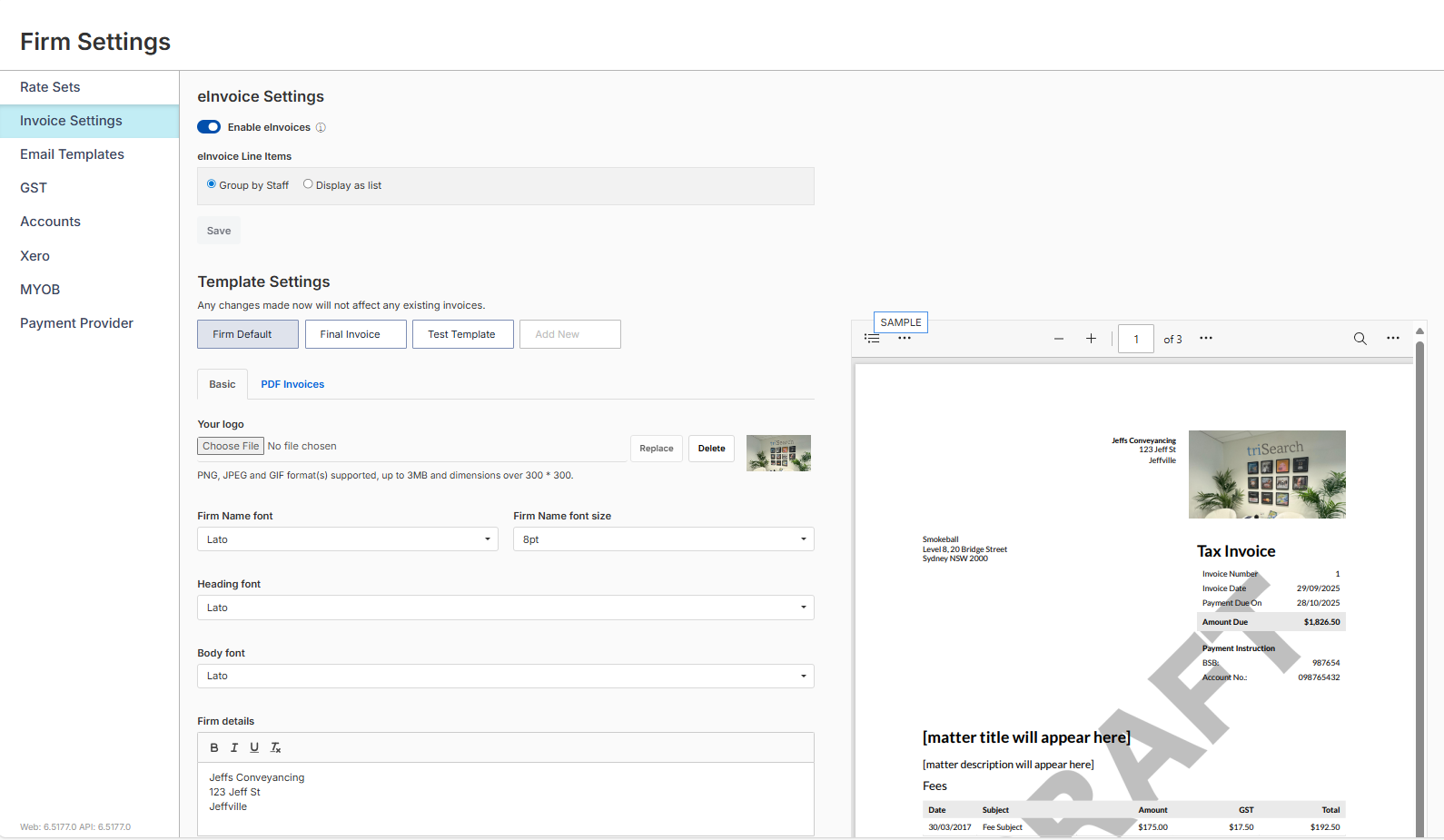Apply italic formatting in Firm details editor
Viewport: 1444px width, 840px height.
tap(234, 747)
